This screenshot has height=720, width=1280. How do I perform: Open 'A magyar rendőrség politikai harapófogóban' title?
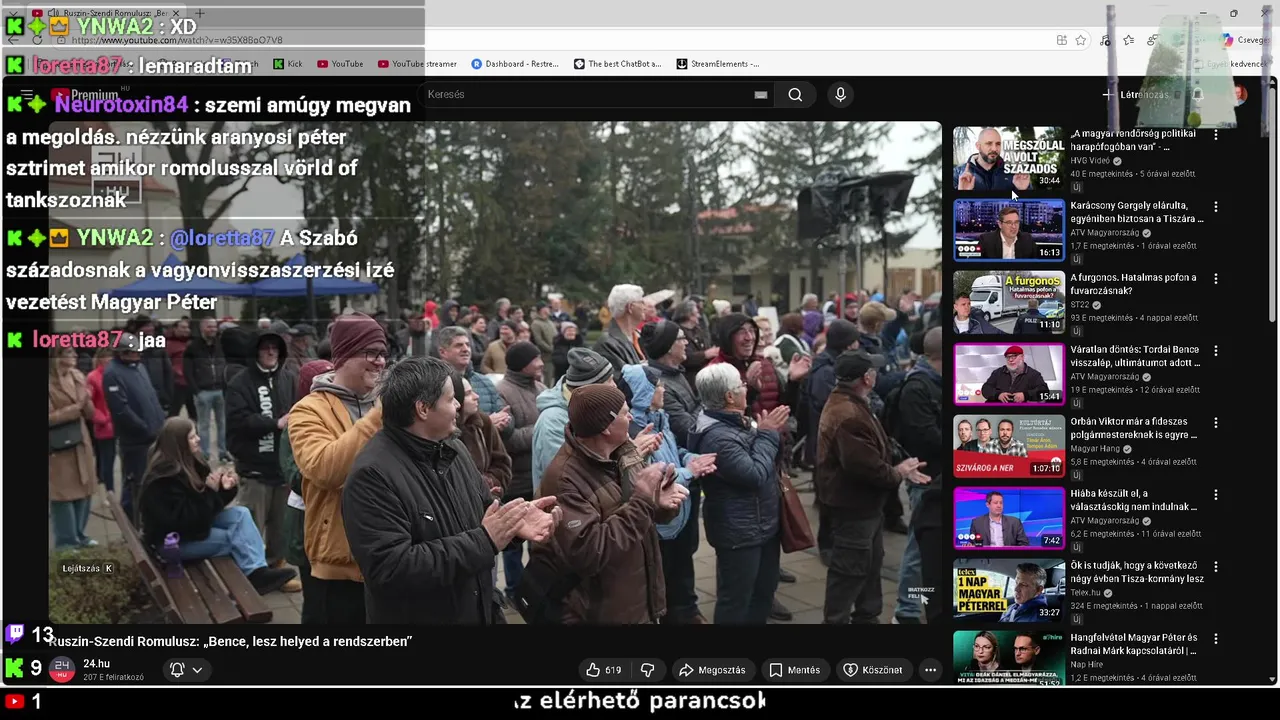(1134, 140)
